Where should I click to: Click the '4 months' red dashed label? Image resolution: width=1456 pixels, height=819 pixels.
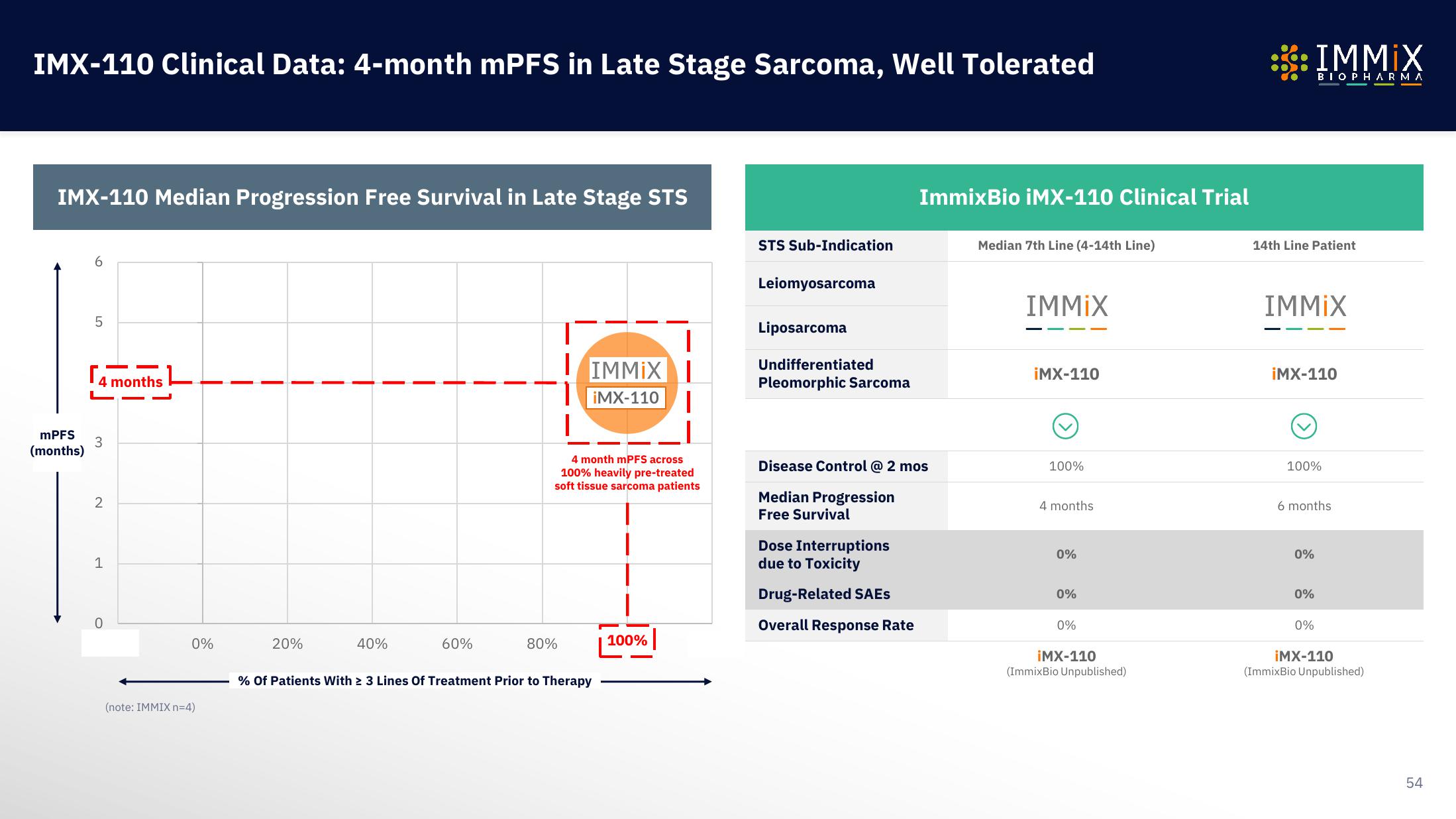point(130,382)
